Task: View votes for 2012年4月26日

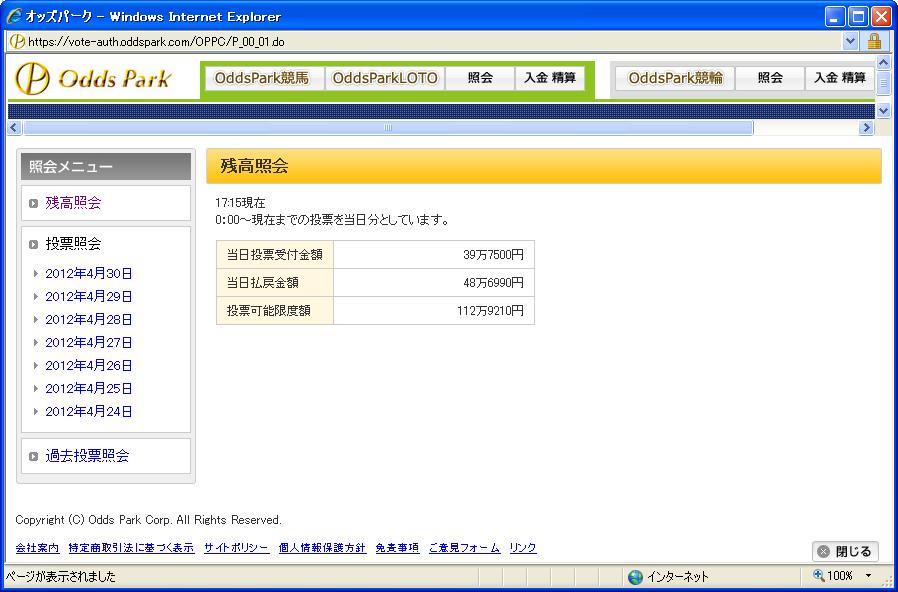Action: tap(89, 365)
